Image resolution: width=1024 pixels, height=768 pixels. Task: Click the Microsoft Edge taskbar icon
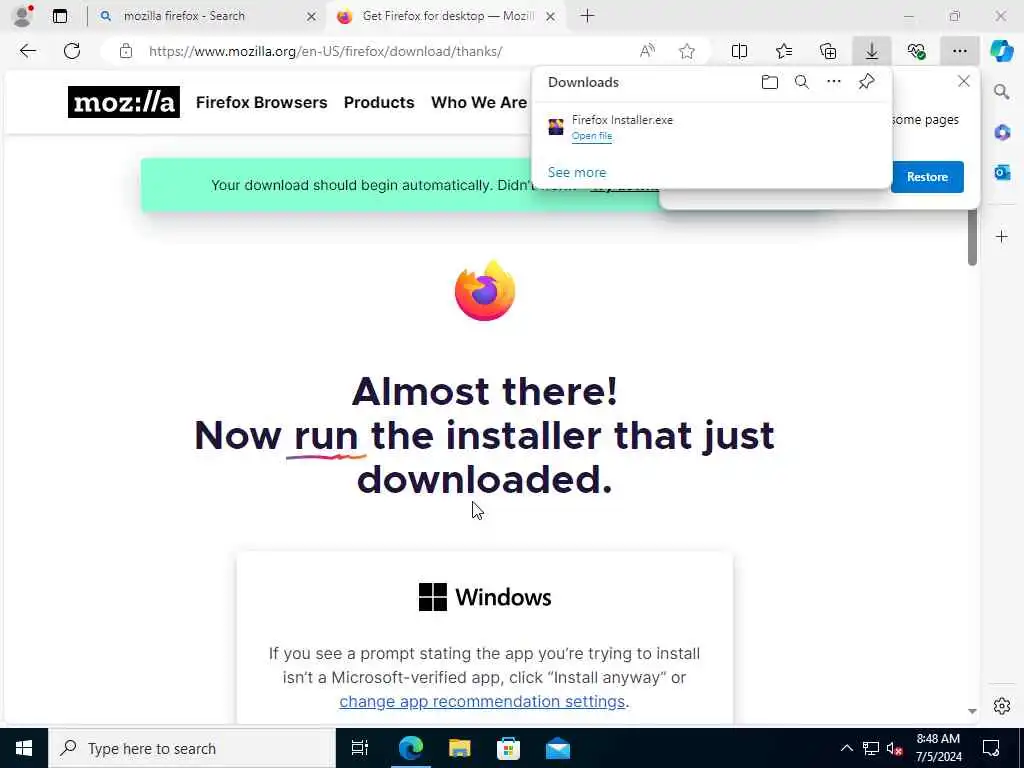click(411, 748)
